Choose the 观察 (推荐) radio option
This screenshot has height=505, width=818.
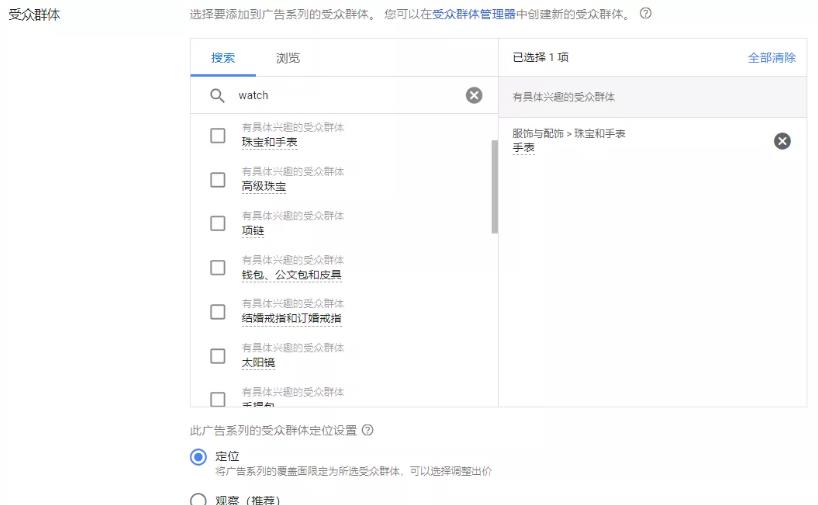198,500
